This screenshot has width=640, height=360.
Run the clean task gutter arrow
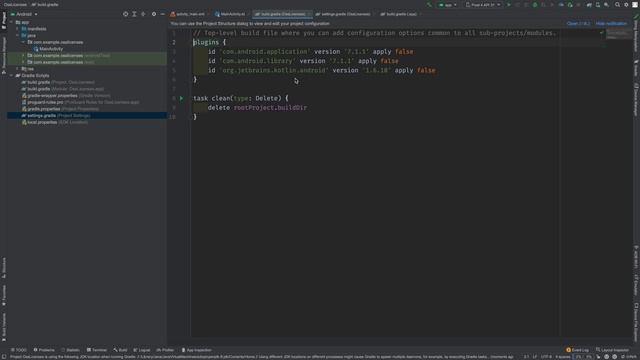182,98
